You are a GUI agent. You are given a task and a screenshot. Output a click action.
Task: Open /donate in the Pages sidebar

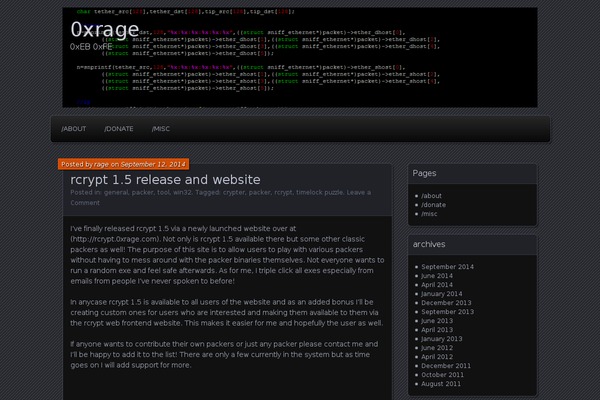click(433, 205)
